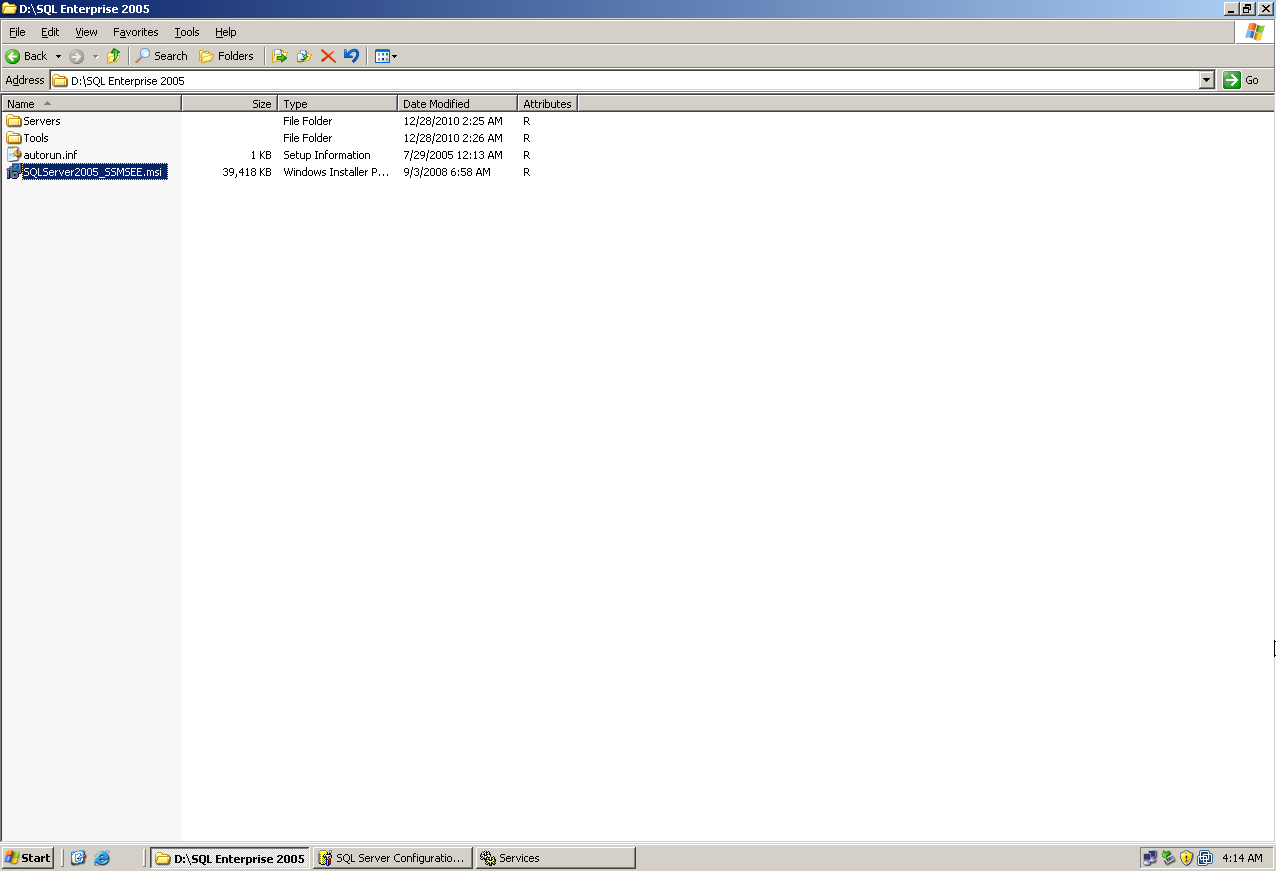Select the SQLServer2005_SSMSEE.msi installer icon

coord(14,172)
